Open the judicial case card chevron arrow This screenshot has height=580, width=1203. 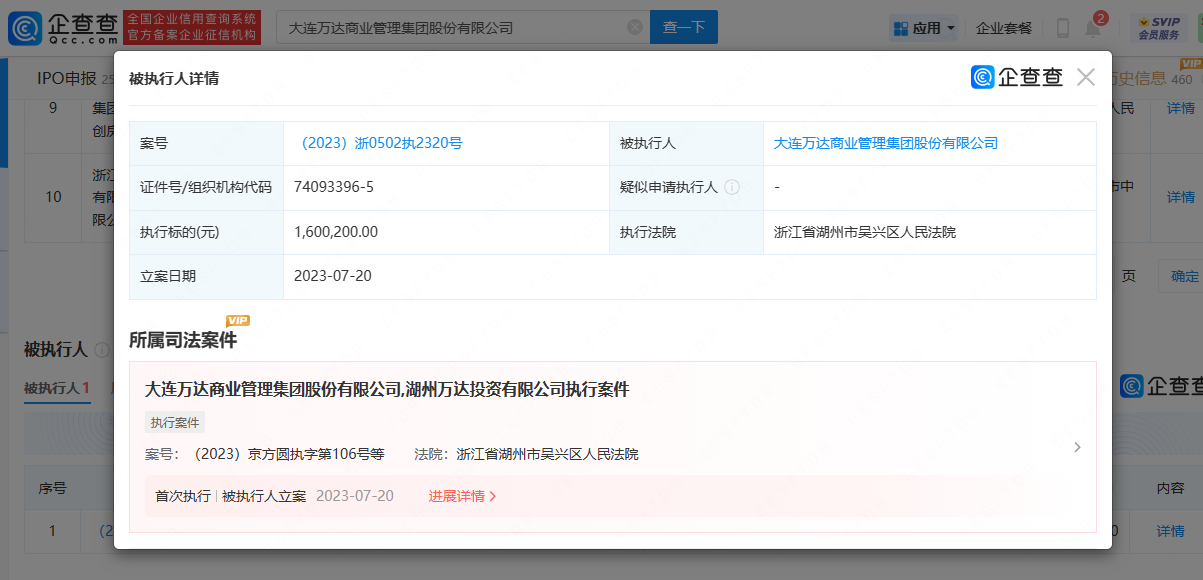pos(1077,447)
